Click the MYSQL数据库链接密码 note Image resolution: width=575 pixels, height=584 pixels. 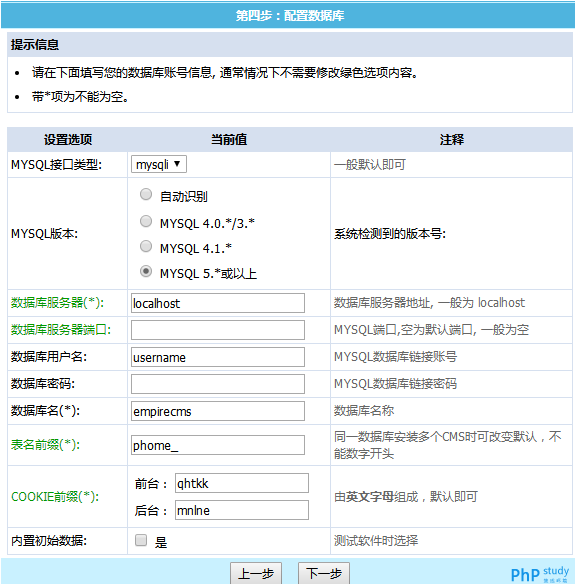click(x=395, y=384)
